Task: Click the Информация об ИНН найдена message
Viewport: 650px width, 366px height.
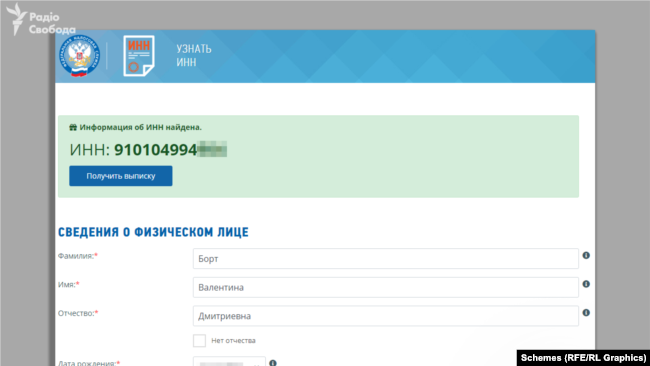Action: tap(141, 127)
